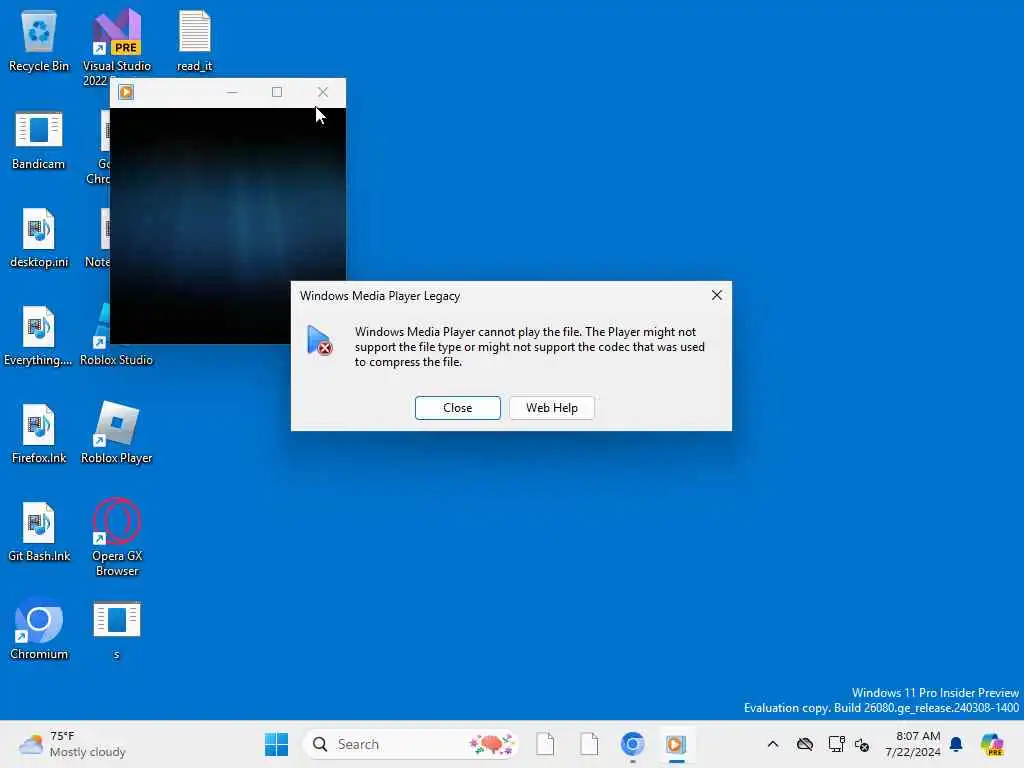
Task: Click the dialog title Windows Media Player Legacy
Action: (x=380, y=296)
